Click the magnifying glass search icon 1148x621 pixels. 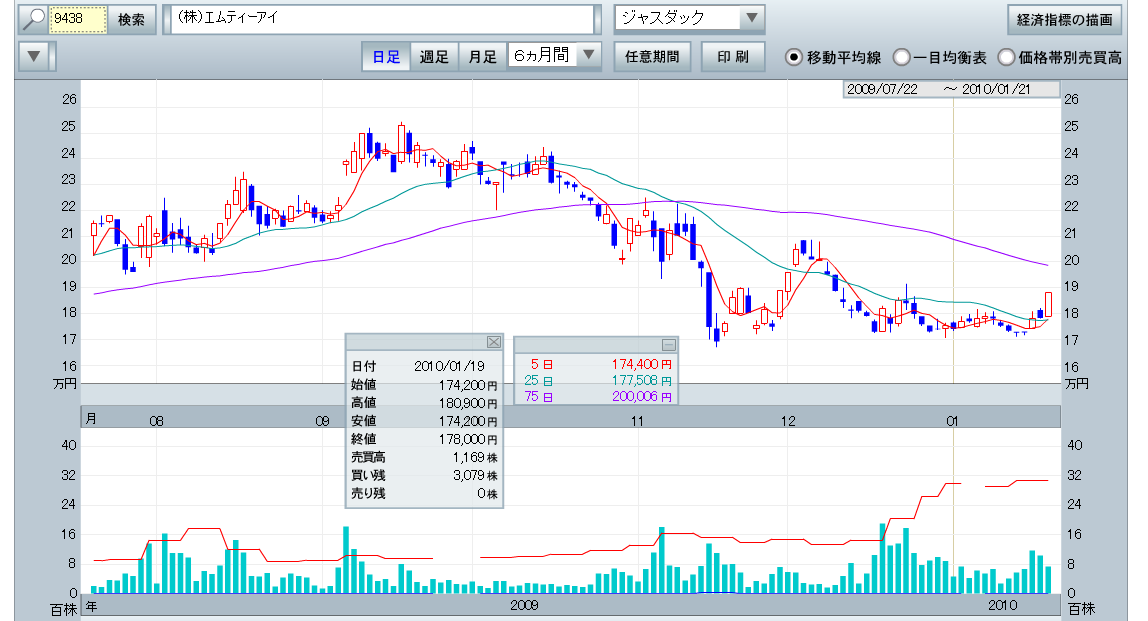point(34,19)
